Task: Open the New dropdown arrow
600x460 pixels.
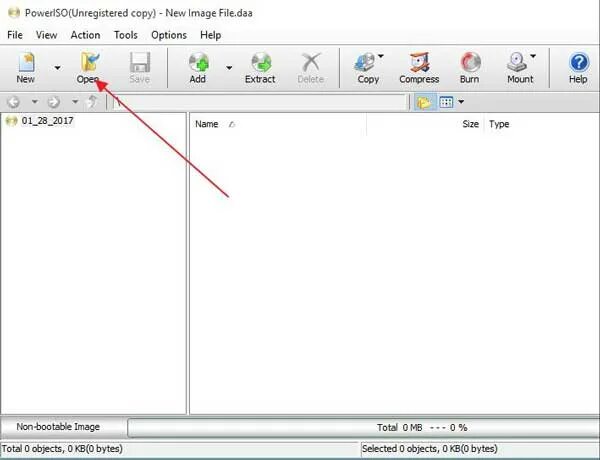Action: tap(57, 68)
